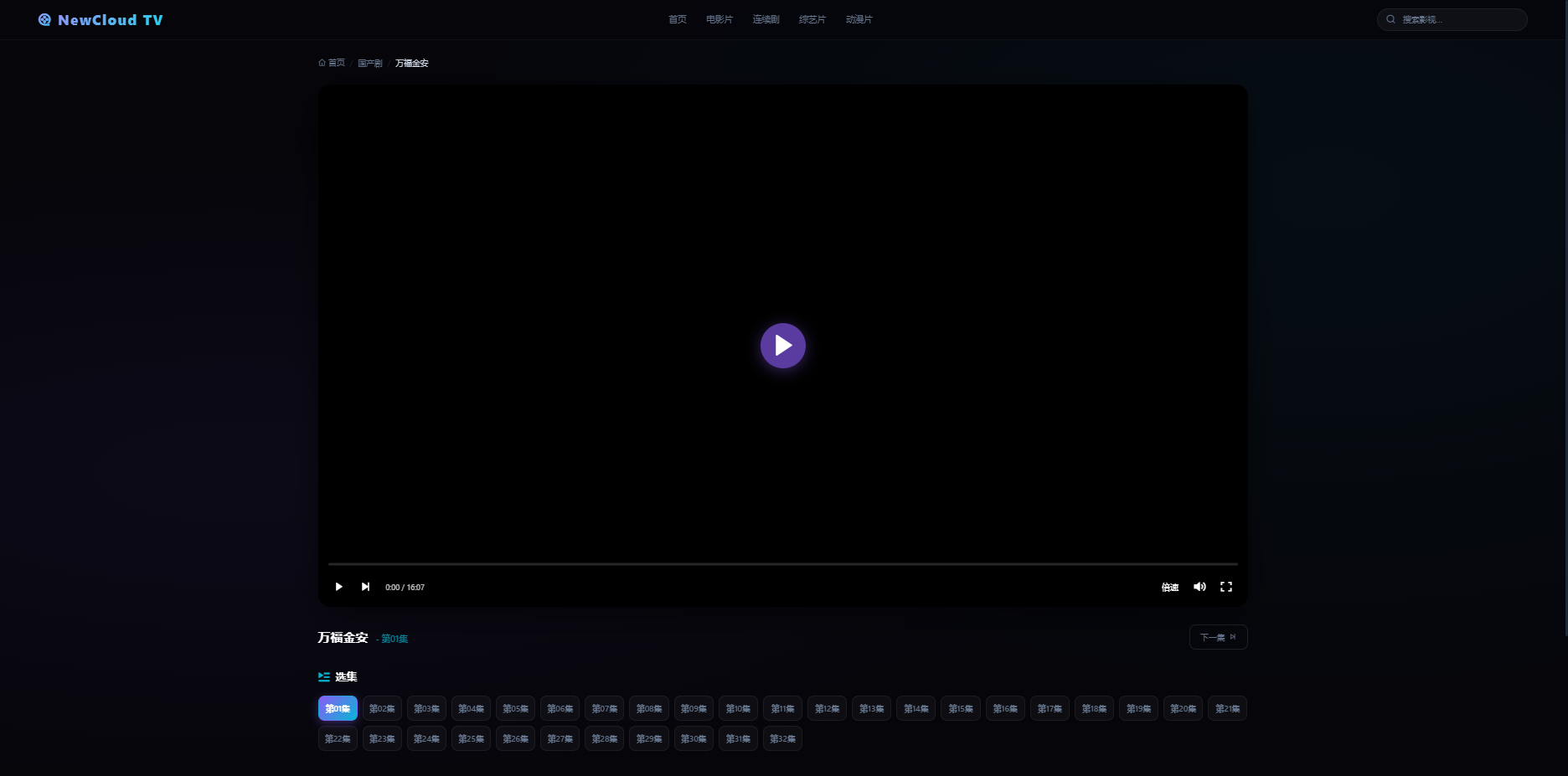
Task: Go to the 连续剧 section
Action: [x=766, y=19]
